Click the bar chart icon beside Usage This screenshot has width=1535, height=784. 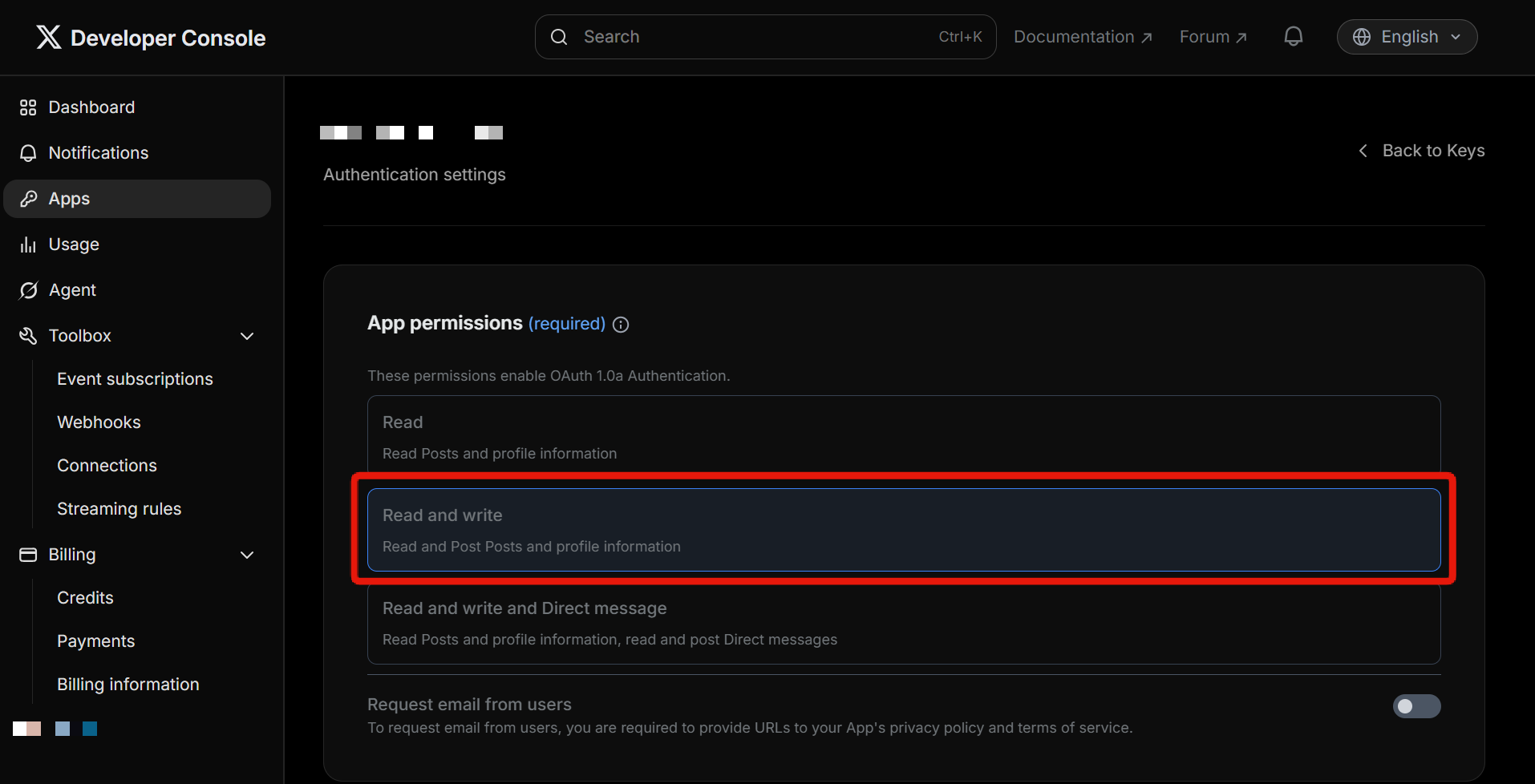click(x=28, y=244)
